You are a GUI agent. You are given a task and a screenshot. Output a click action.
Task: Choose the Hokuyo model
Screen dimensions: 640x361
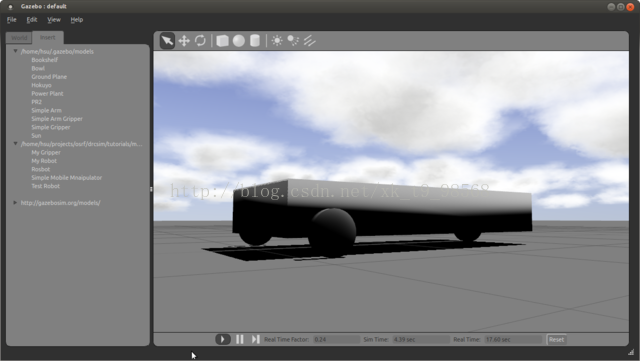(41, 85)
